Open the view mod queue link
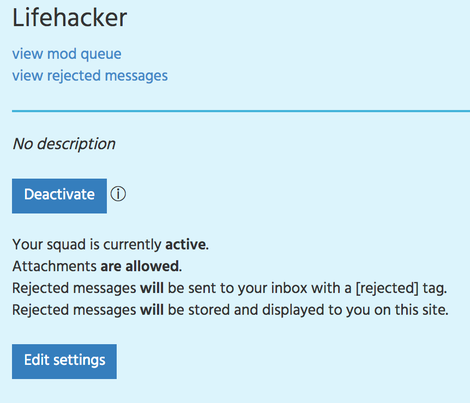 pyautogui.click(x=67, y=54)
